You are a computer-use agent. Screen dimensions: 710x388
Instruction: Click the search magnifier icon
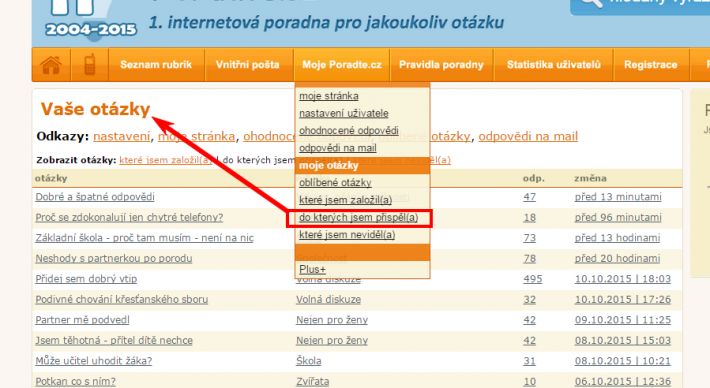tap(591, 4)
